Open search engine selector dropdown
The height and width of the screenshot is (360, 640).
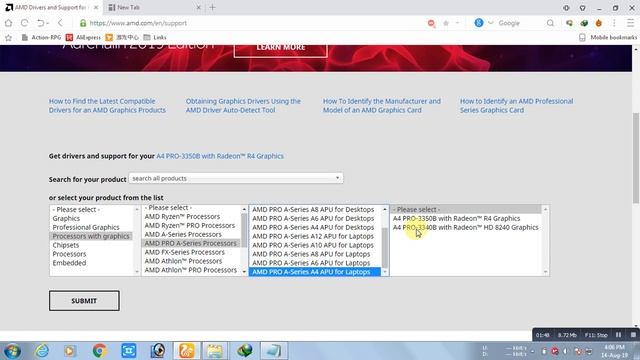(491, 23)
